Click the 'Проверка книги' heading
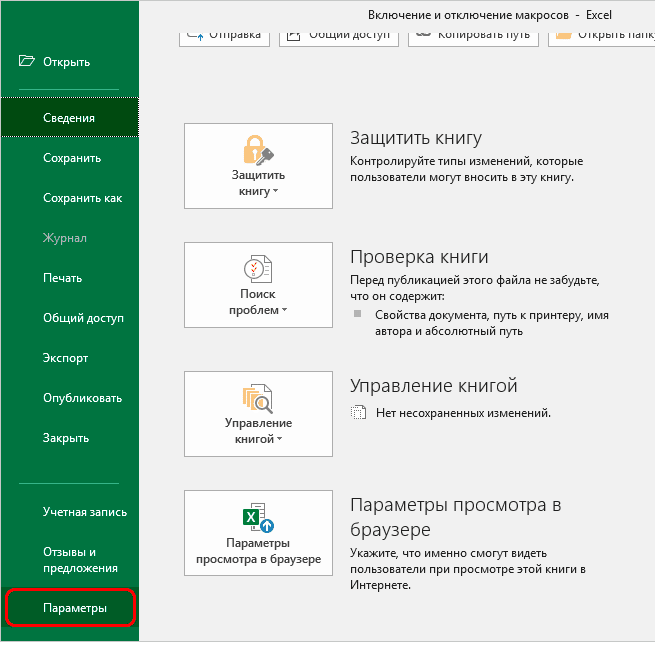Screen dimensions: 655x647 tap(419, 257)
